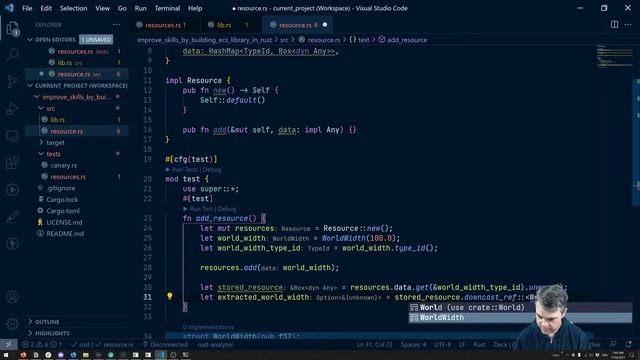Open the Extensions view icon
640x360 pixels.
(x=13, y=163)
